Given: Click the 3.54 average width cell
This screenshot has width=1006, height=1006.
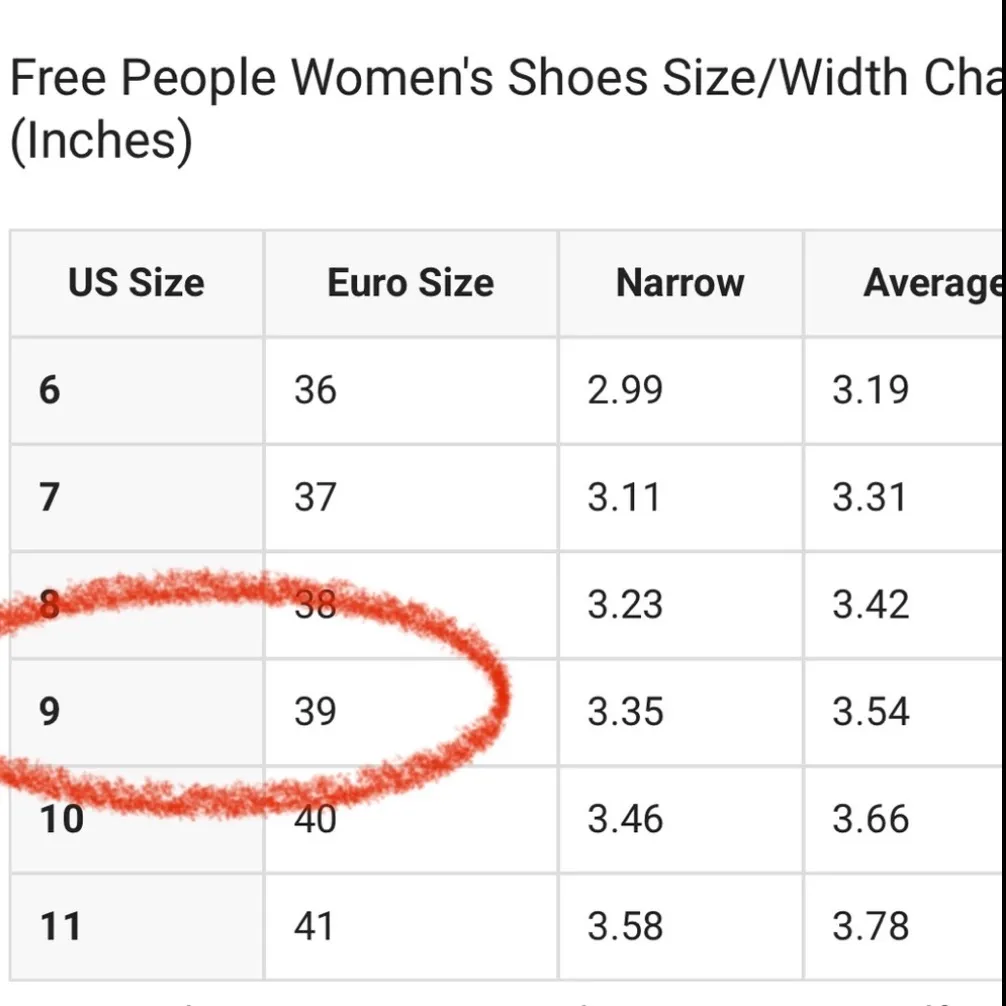Looking at the screenshot, I should point(870,712).
